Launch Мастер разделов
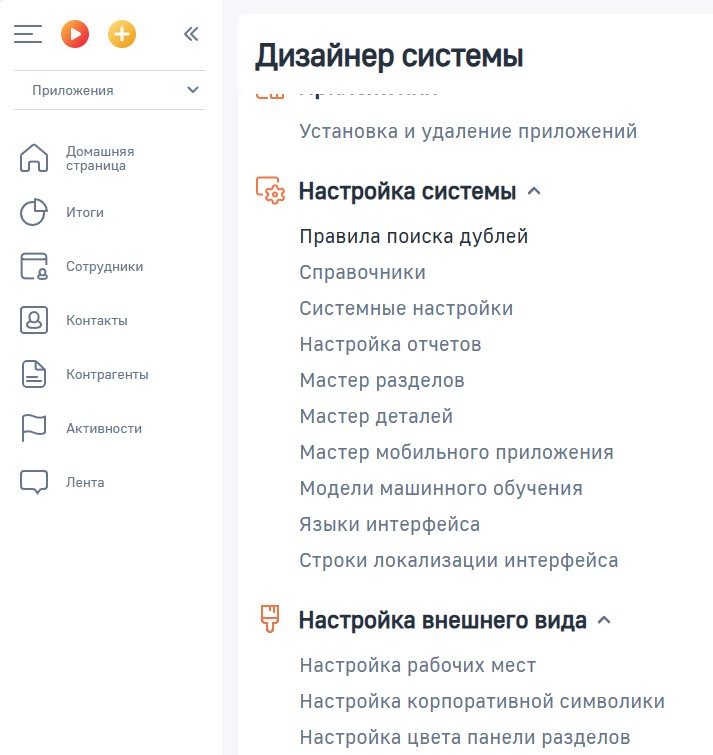 (x=381, y=381)
